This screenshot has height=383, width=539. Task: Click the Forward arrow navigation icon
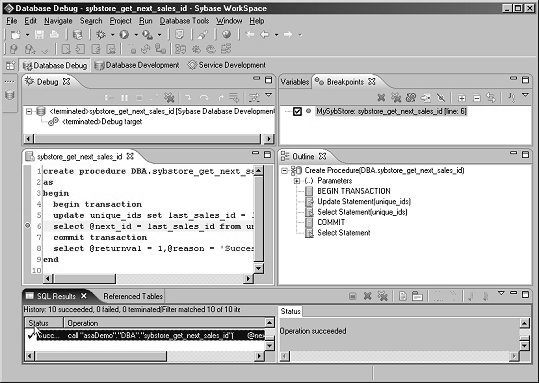coord(288,34)
